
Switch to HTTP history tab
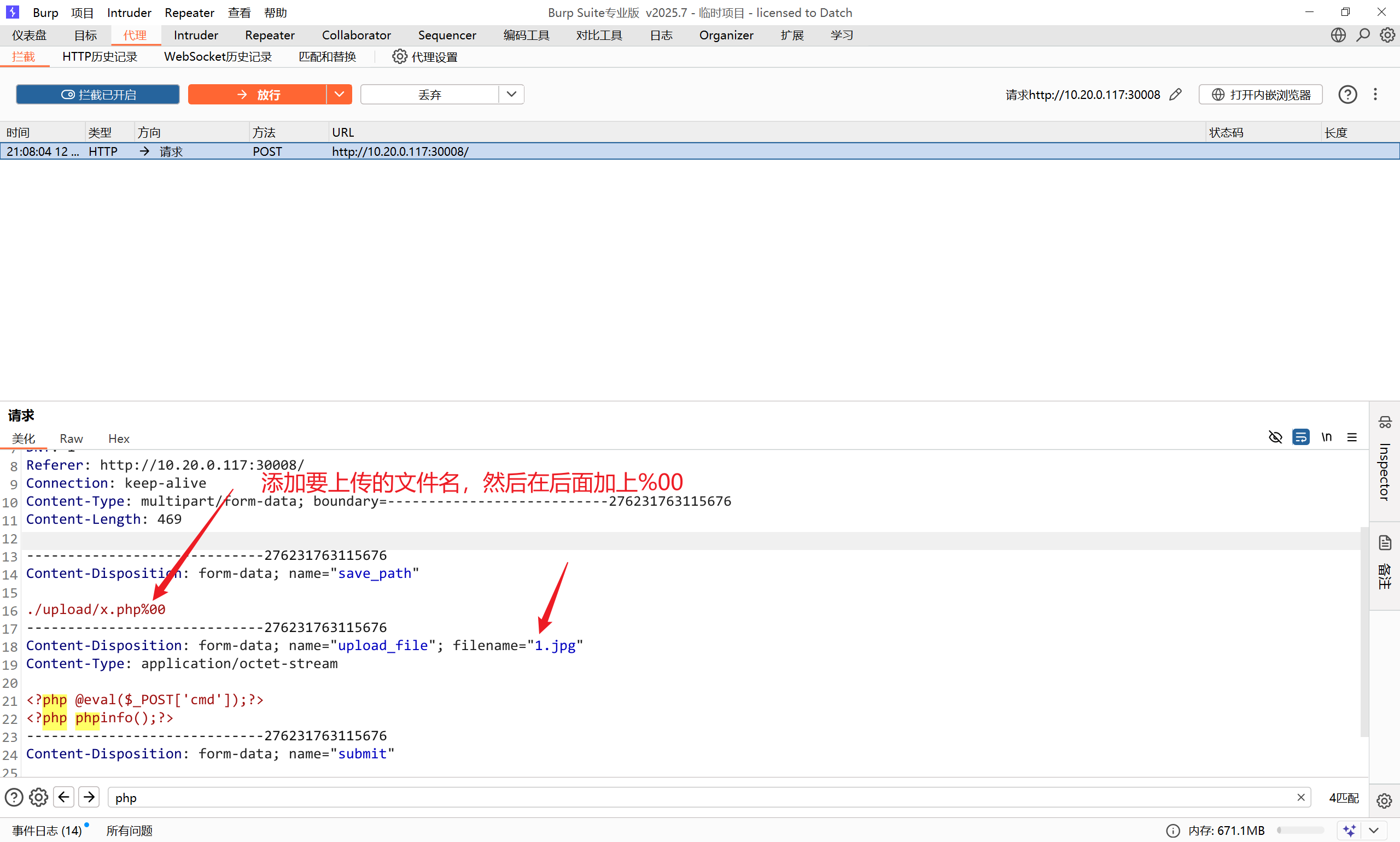click(100, 57)
